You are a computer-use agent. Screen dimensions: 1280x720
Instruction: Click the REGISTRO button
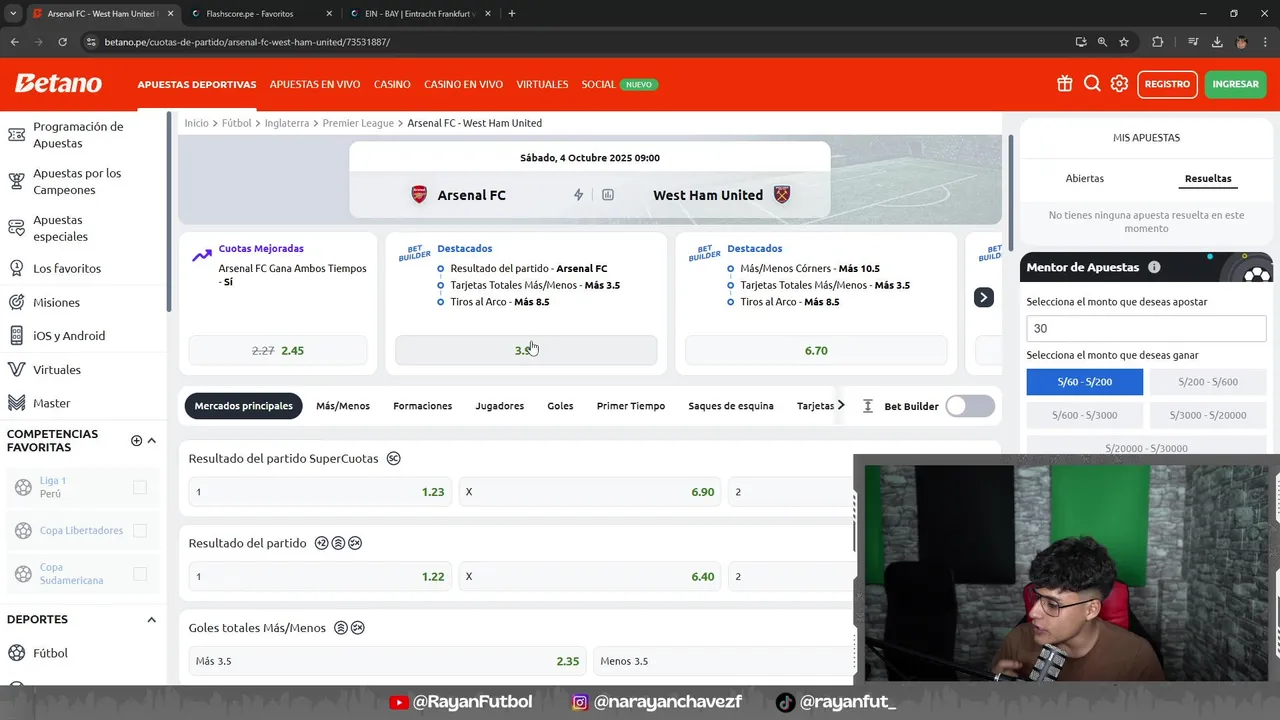coord(1167,84)
